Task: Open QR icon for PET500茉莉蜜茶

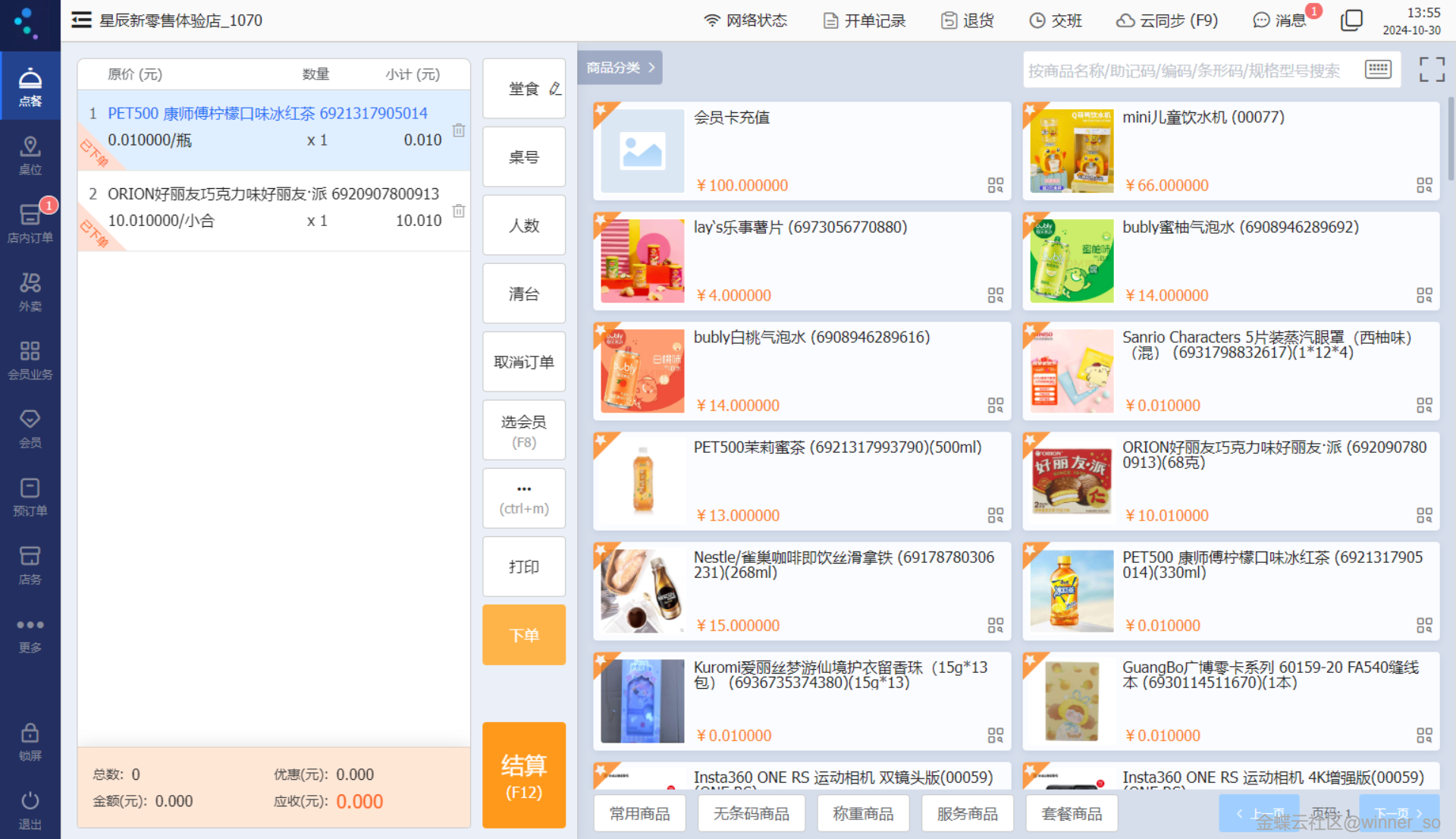Action: click(x=996, y=515)
